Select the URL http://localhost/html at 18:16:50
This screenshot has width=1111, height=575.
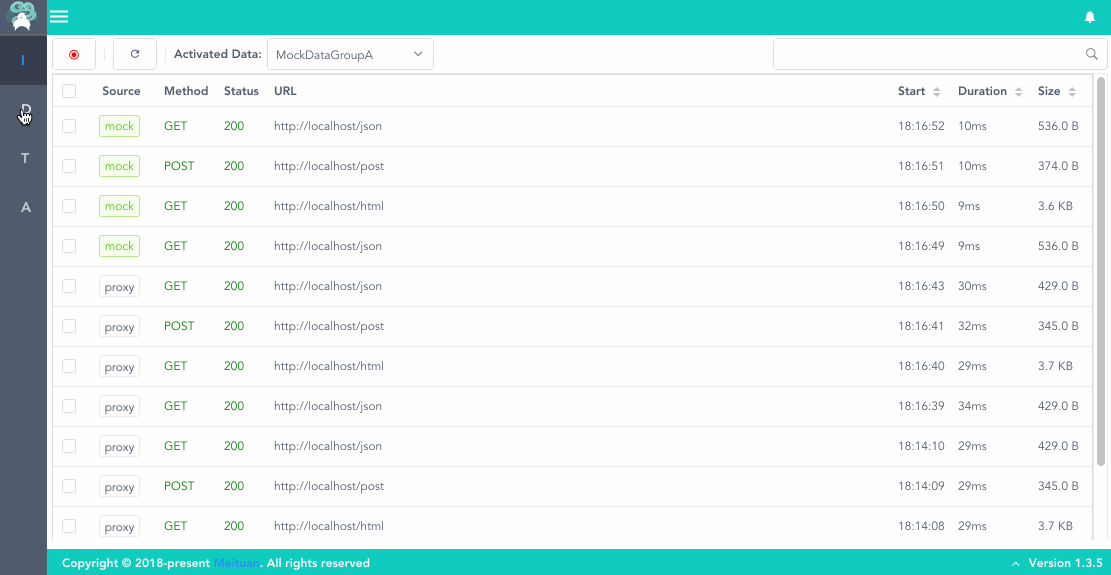329,206
